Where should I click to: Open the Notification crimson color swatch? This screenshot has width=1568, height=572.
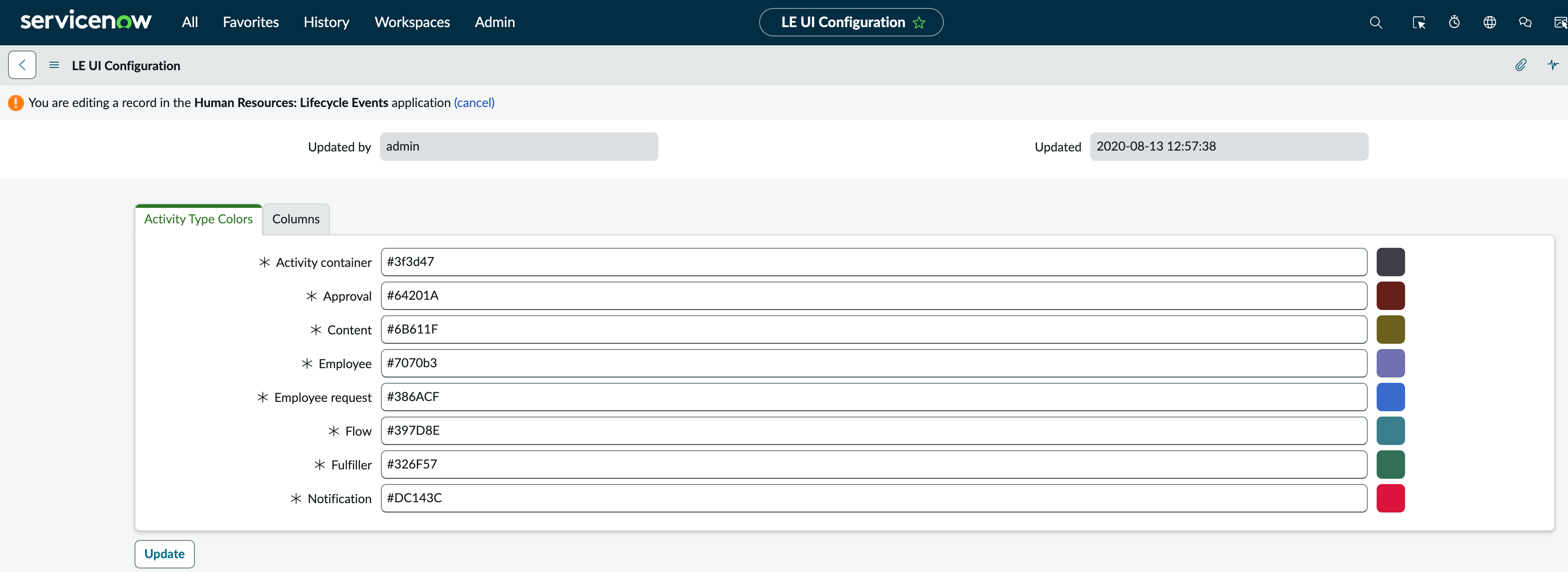pos(1390,498)
